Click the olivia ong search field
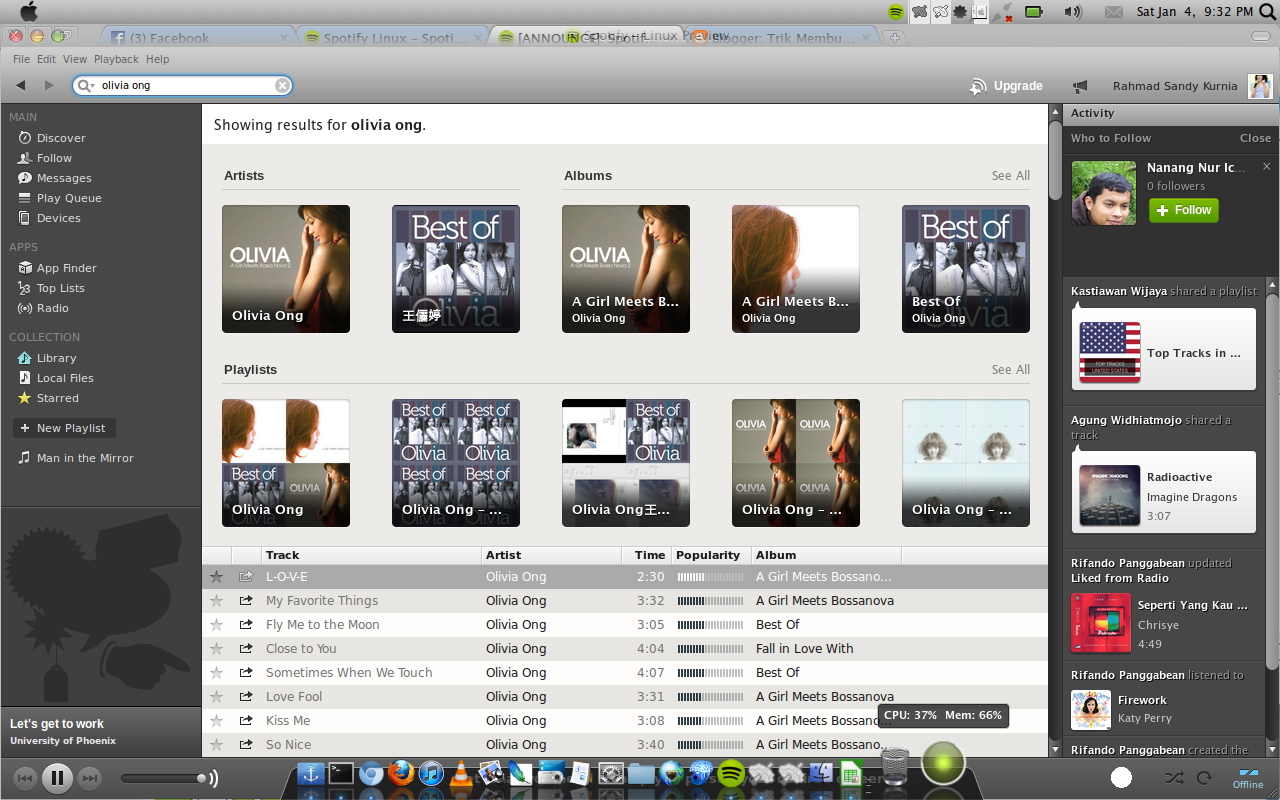1280x800 pixels. (x=182, y=86)
